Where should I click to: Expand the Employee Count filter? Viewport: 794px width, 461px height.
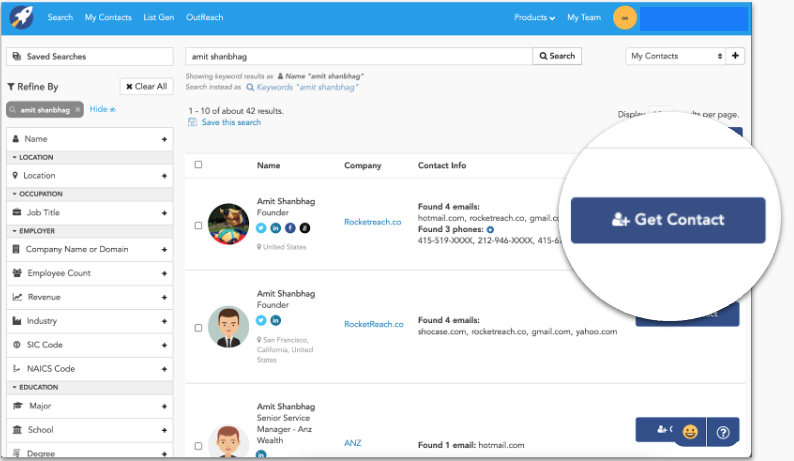tap(90, 273)
